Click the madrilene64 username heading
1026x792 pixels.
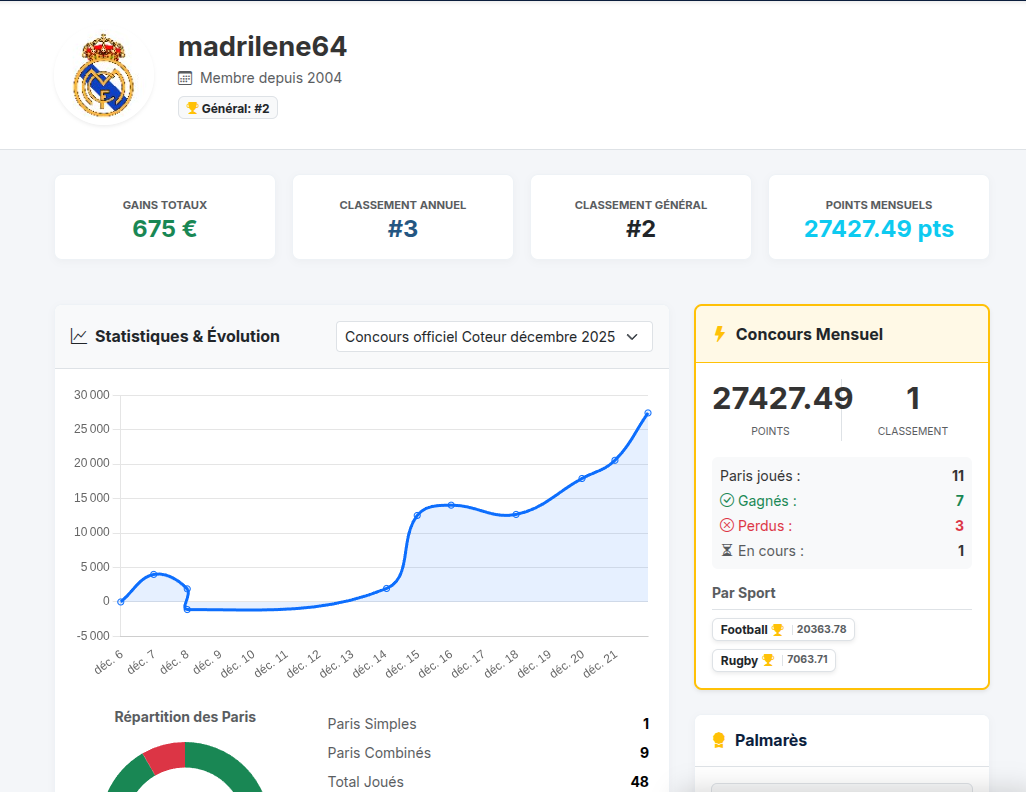262,47
